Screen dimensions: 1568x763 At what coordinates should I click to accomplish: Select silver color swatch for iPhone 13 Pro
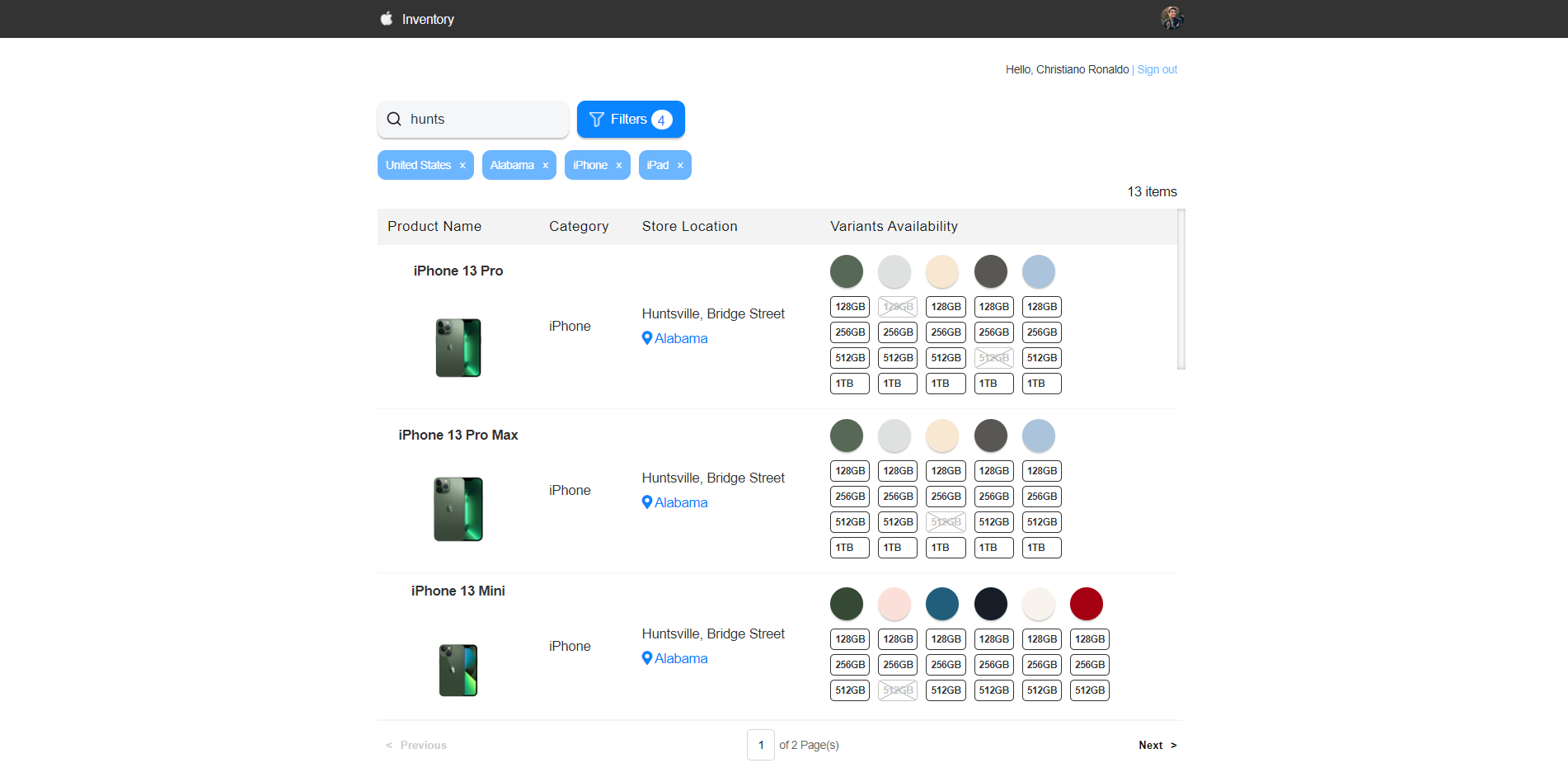(894, 271)
